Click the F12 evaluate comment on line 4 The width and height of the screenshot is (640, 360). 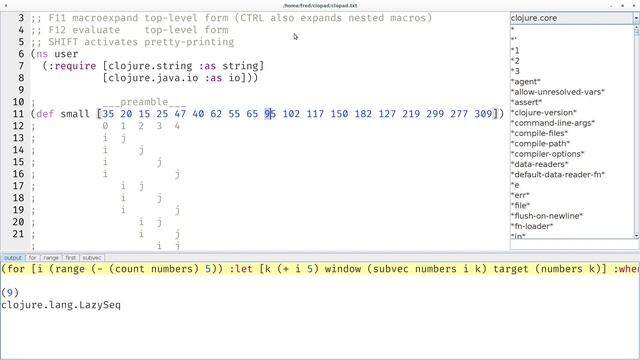point(129,30)
